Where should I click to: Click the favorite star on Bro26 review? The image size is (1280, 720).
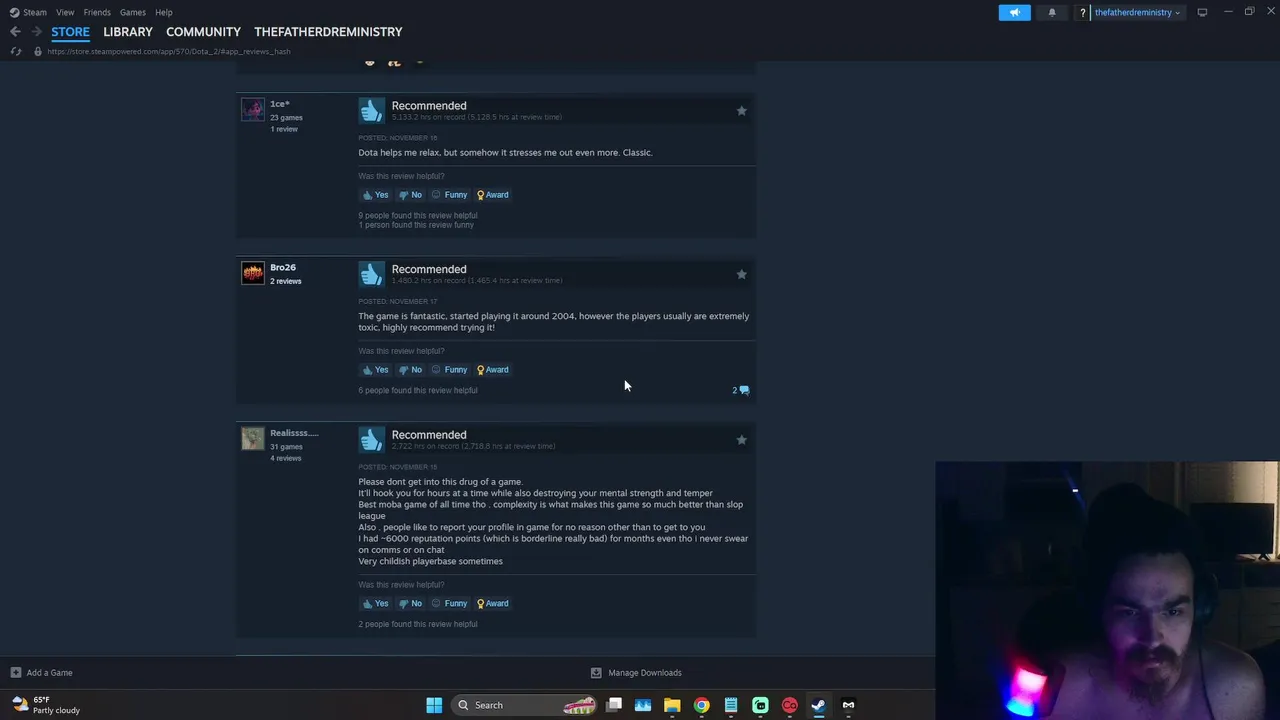(x=741, y=274)
